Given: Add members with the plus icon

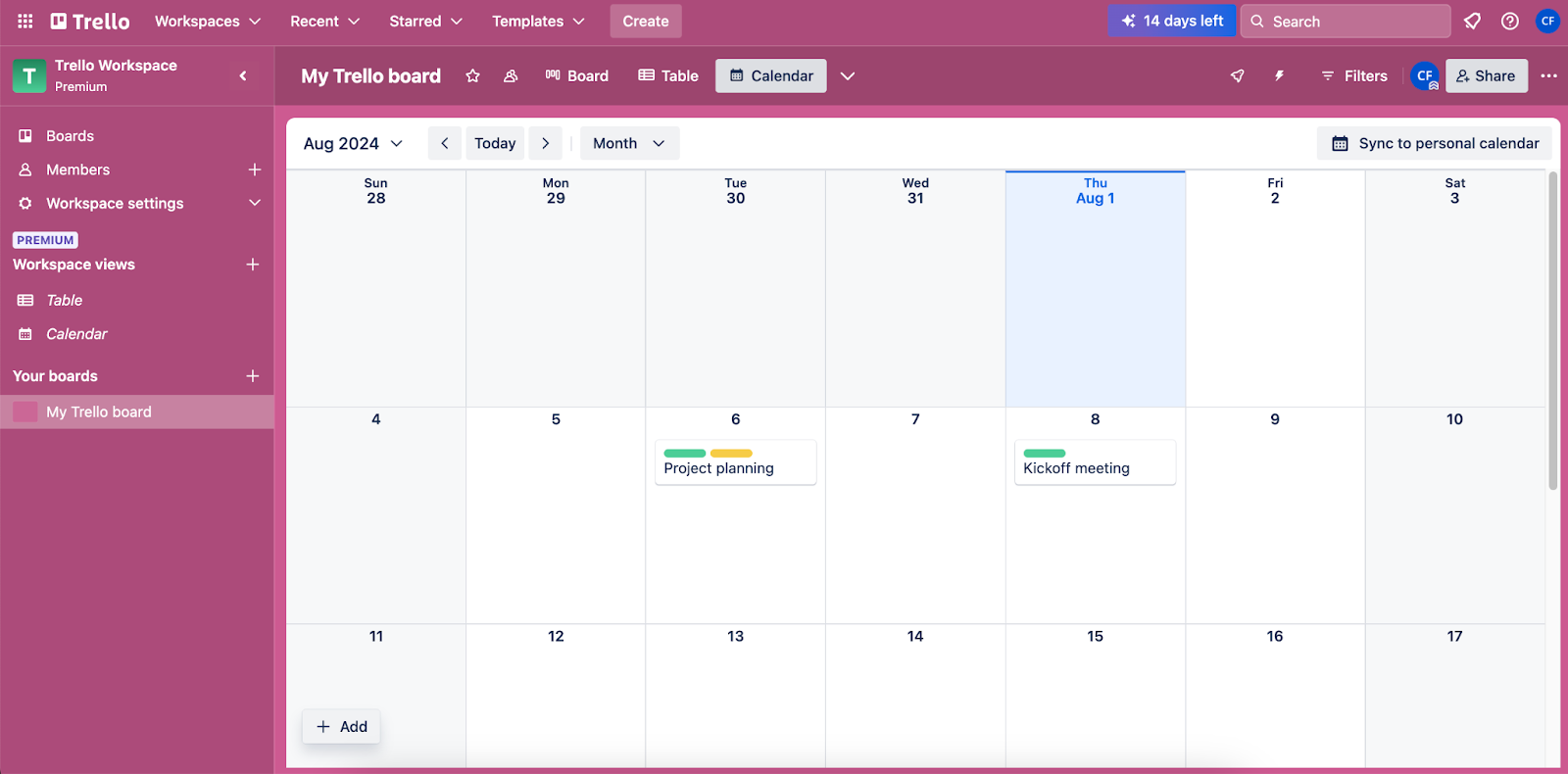Looking at the screenshot, I should pyautogui.click(x=255, y=169).
